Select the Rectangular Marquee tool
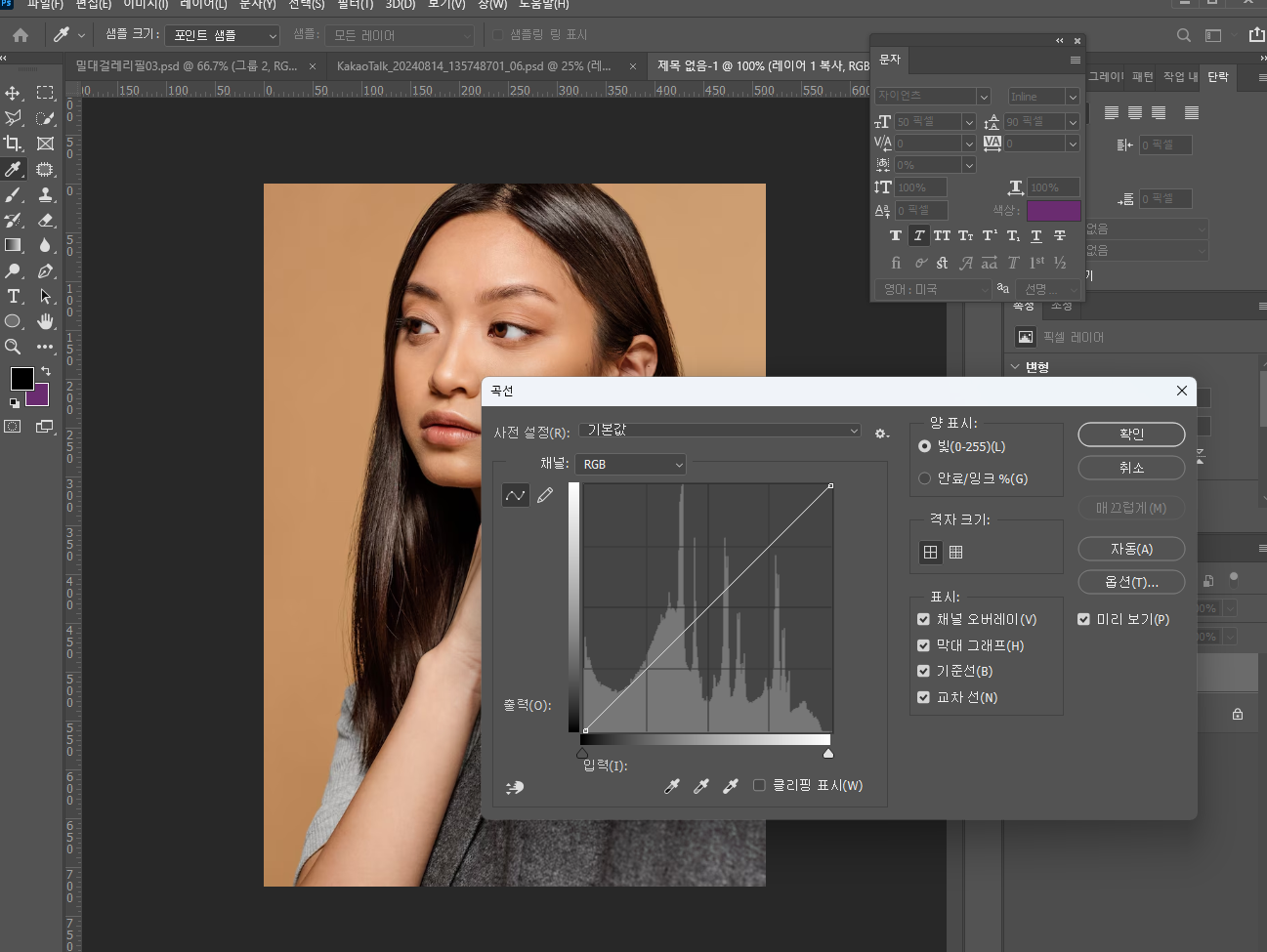Viewport: 1267px width, 952px height. click(x=45, y=93)
